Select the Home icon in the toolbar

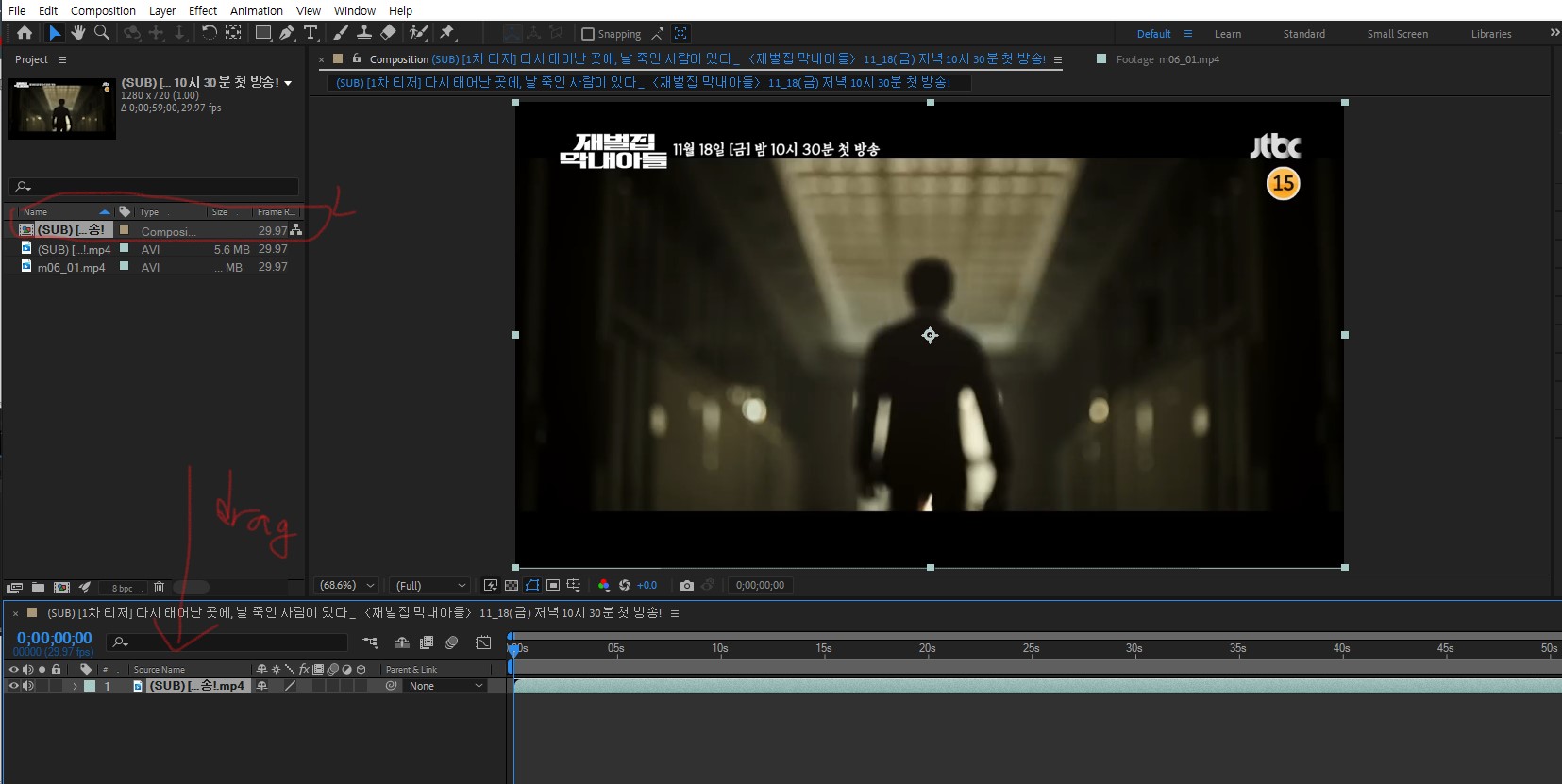pyautogui.click(x=25, y=33)
